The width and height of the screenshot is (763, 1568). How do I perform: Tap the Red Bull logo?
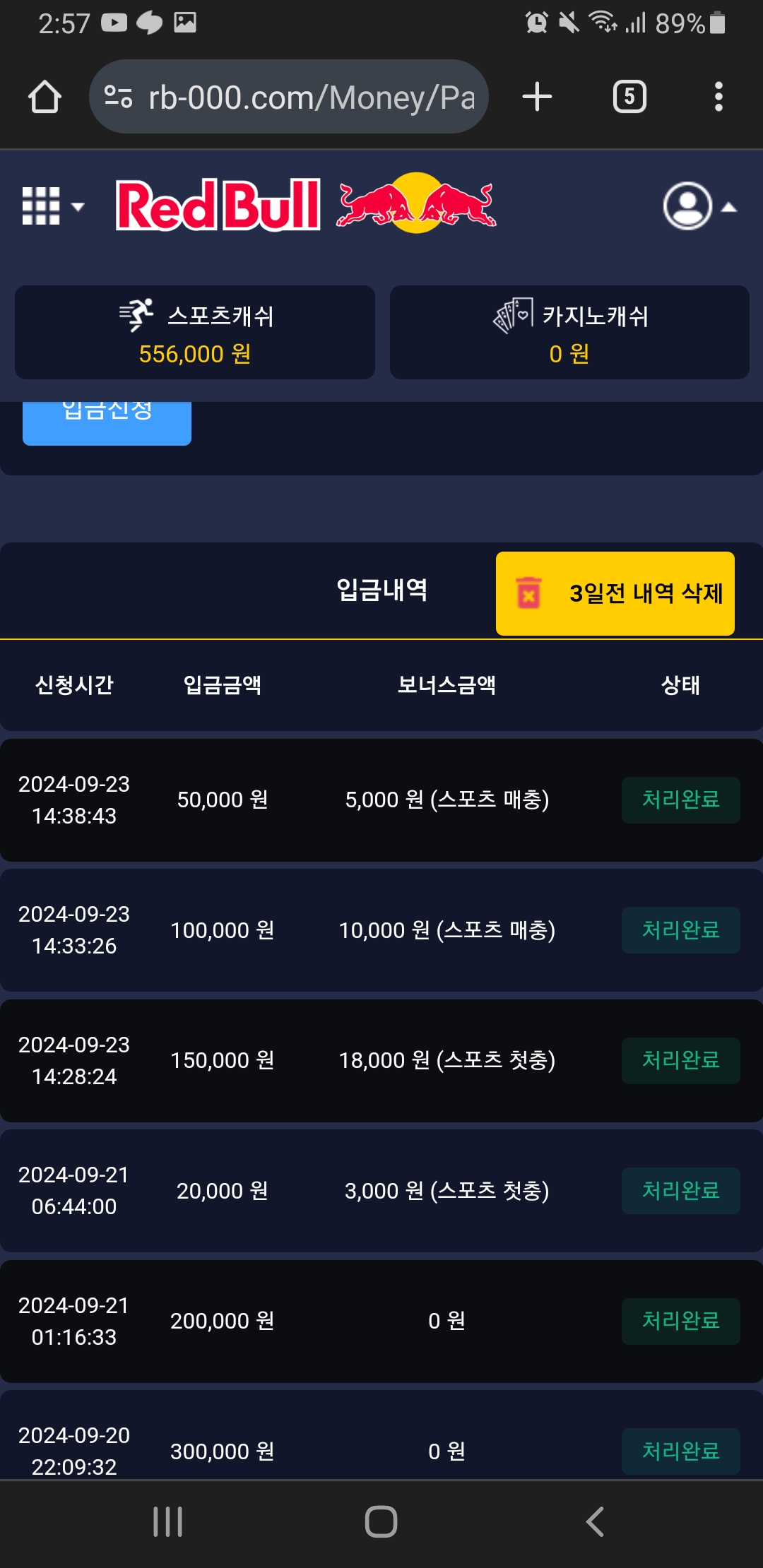[307, 204]
